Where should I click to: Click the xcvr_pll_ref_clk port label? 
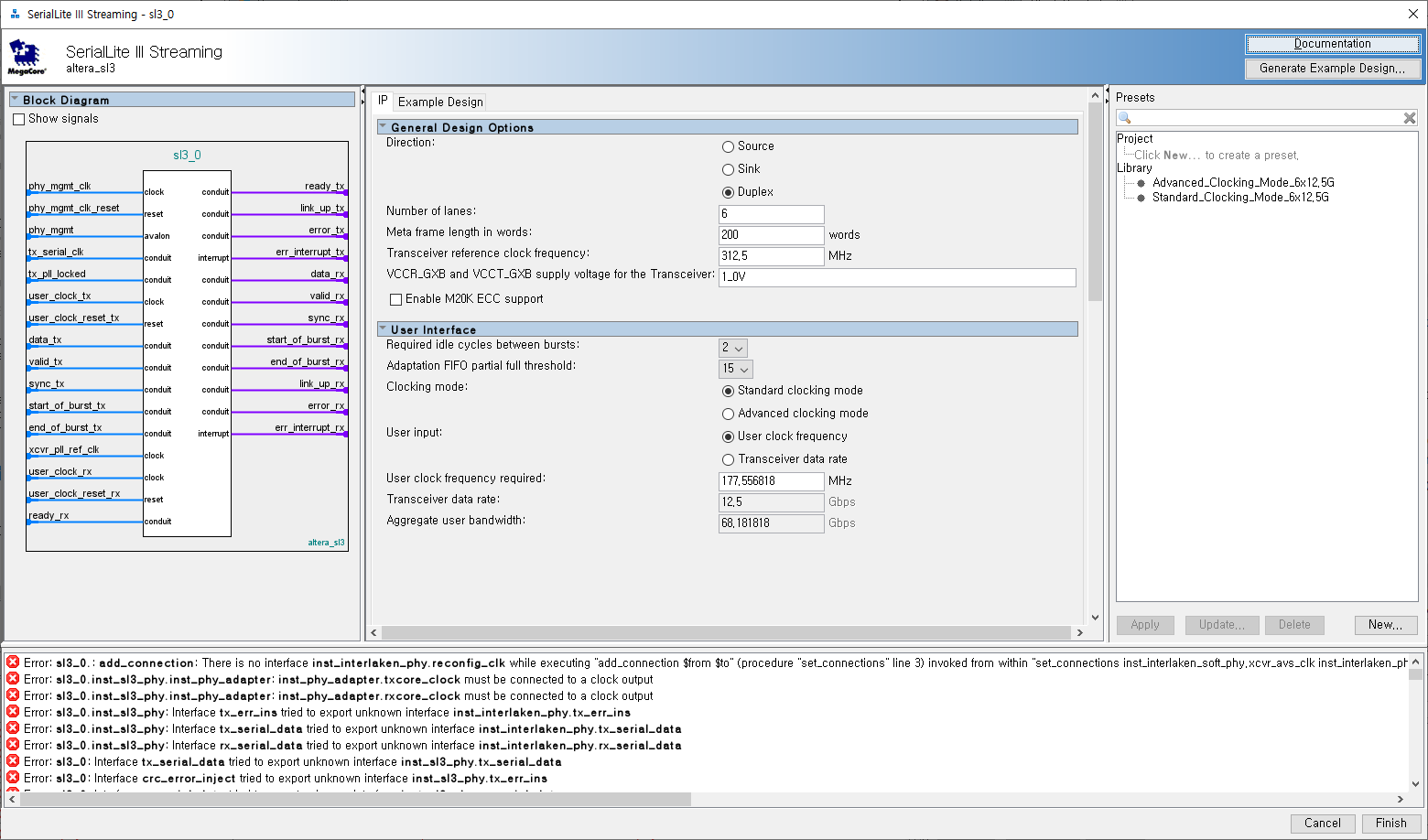[x=64, y=449]
